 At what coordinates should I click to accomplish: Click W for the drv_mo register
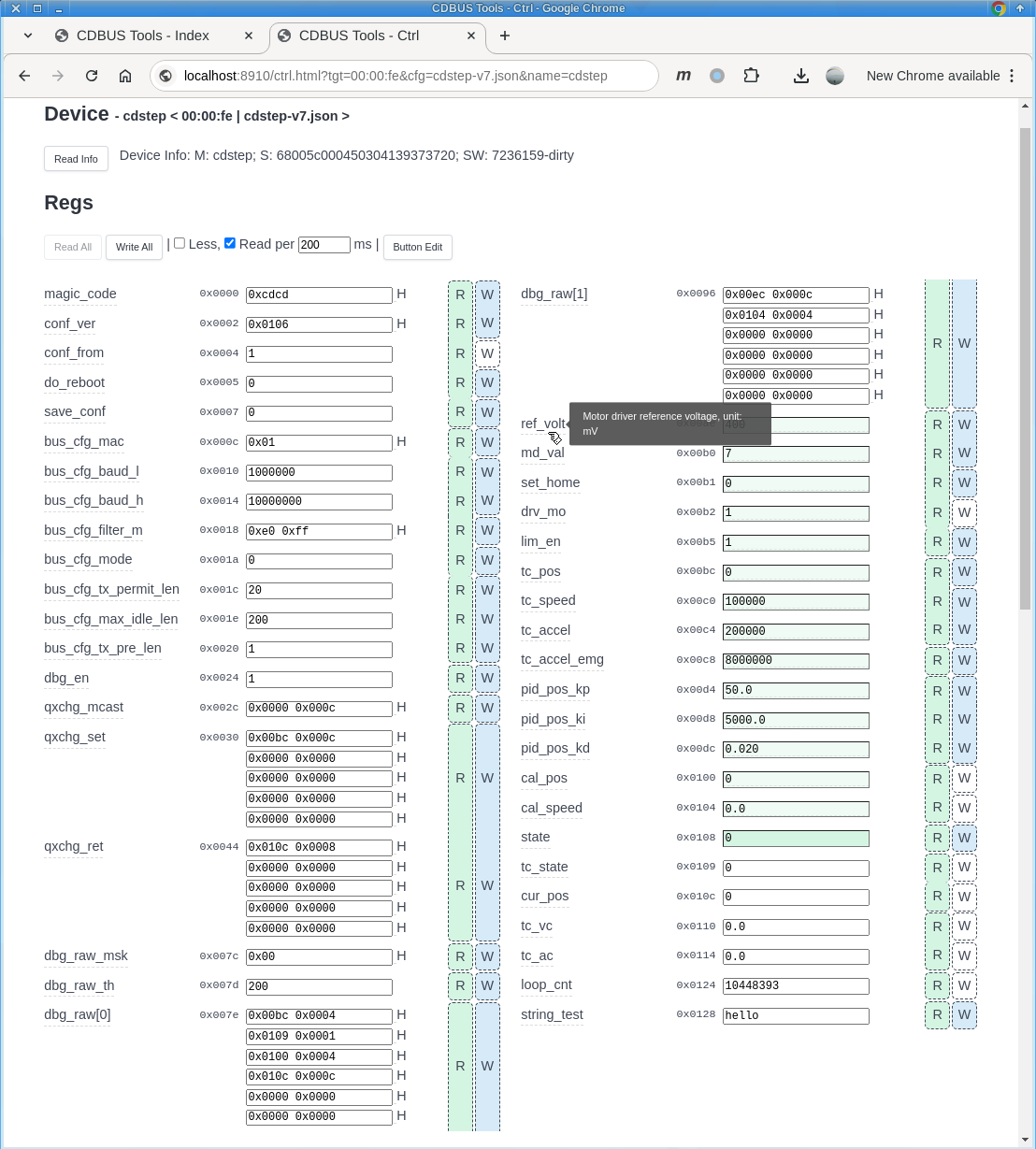964,512
